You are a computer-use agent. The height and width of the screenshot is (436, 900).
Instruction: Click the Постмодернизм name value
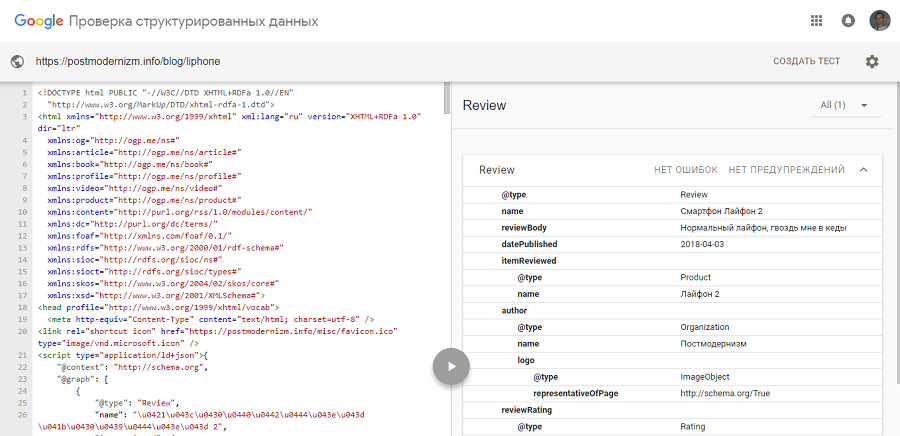tap(713, 344)
